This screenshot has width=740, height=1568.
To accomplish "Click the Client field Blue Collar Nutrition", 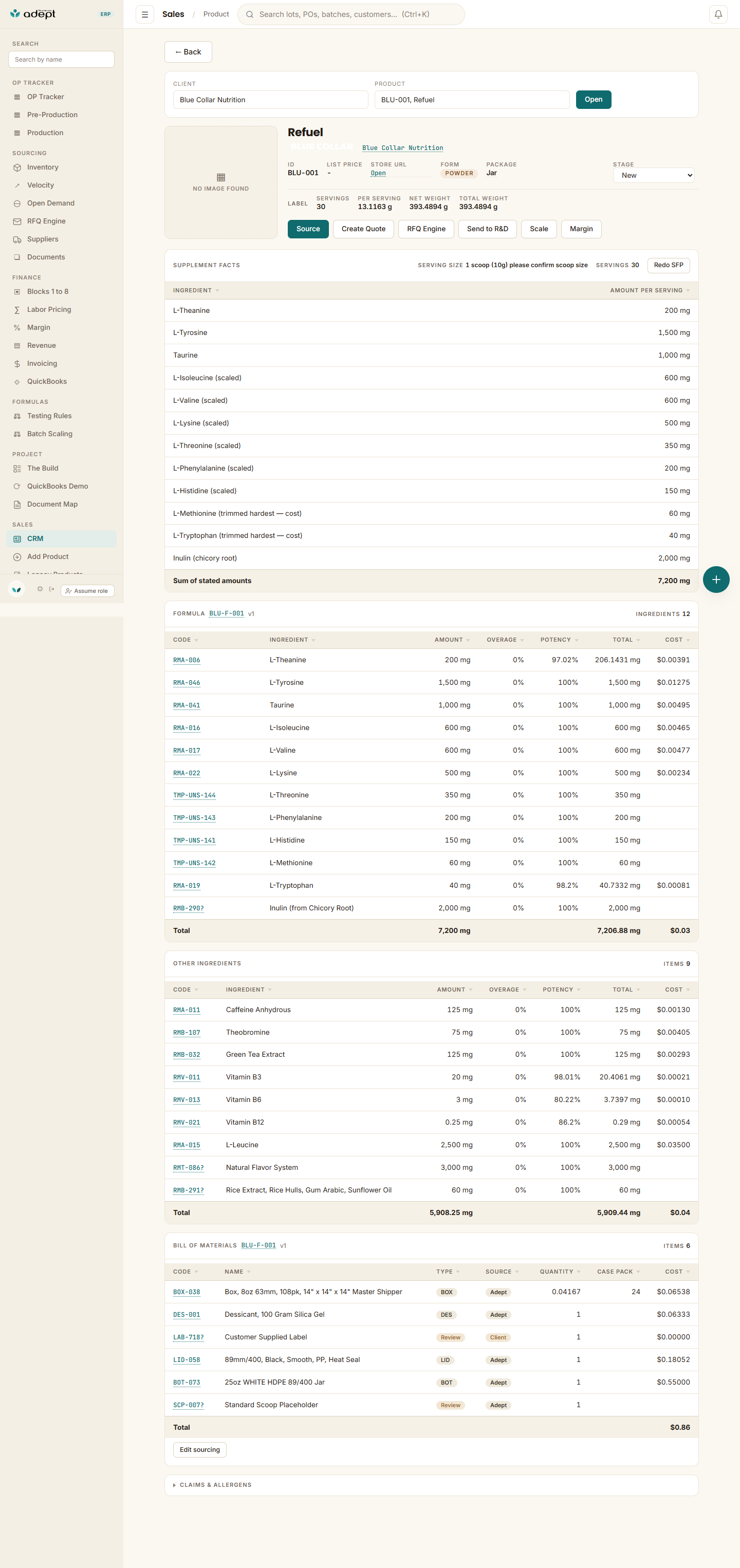I will [x=270, y=100].
